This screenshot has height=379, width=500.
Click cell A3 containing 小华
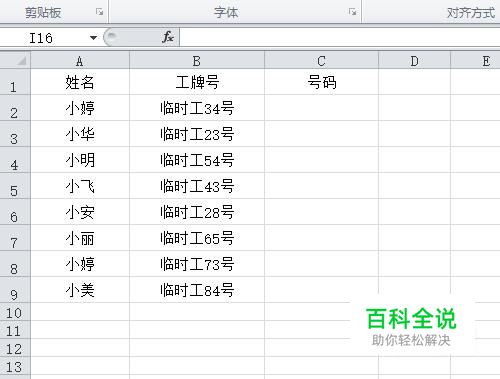coord(80,134)
